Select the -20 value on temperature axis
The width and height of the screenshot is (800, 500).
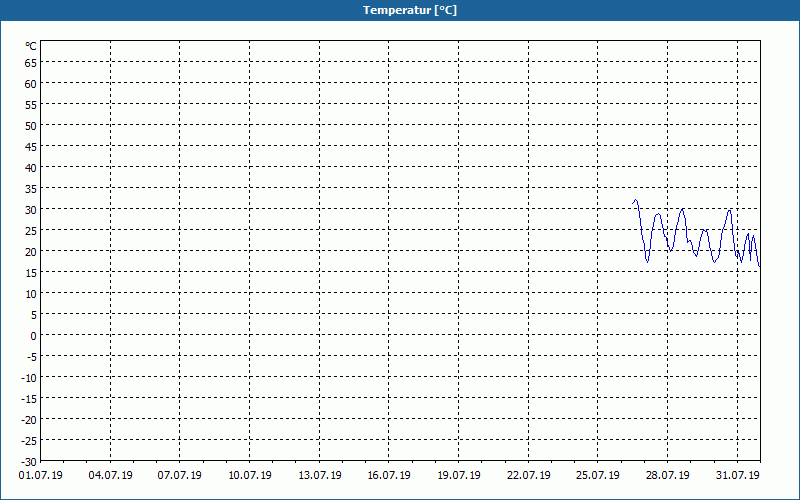tap(29, 420)
